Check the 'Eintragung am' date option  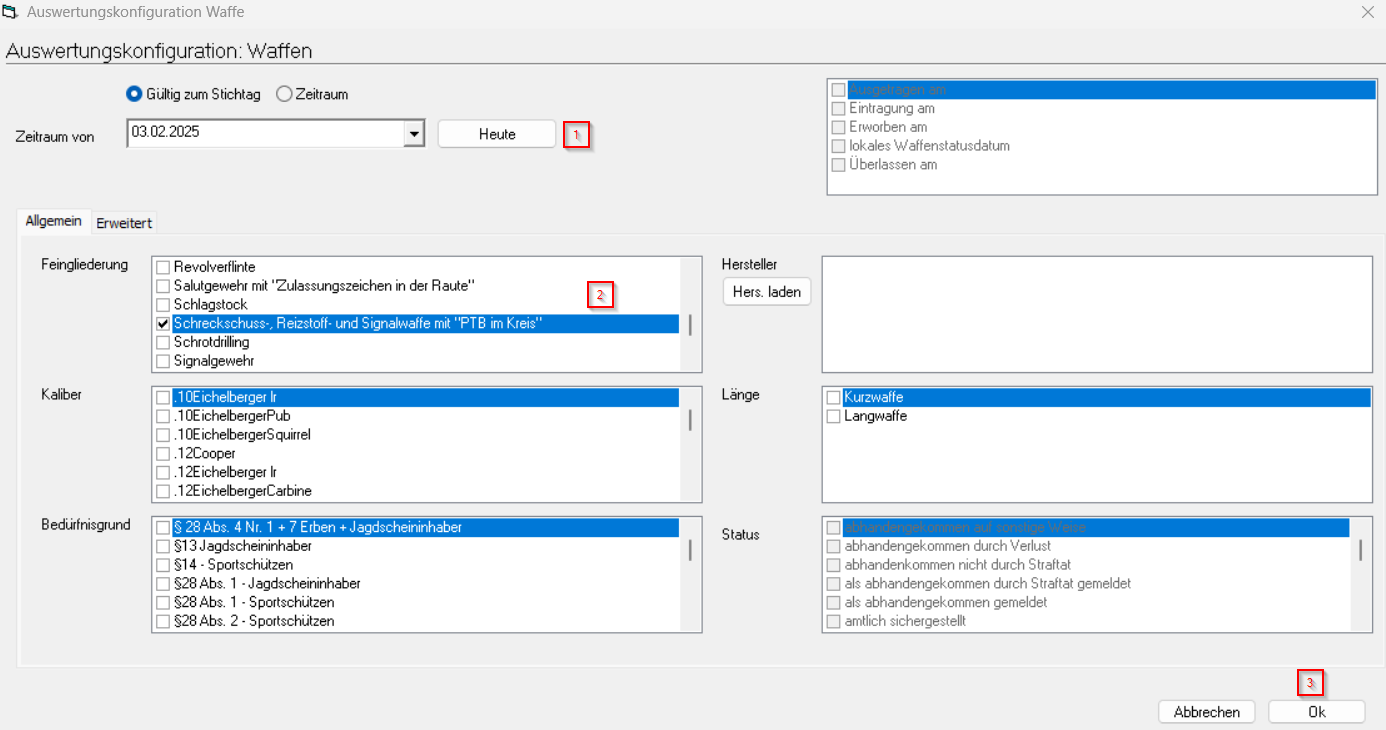pos(839,109)
